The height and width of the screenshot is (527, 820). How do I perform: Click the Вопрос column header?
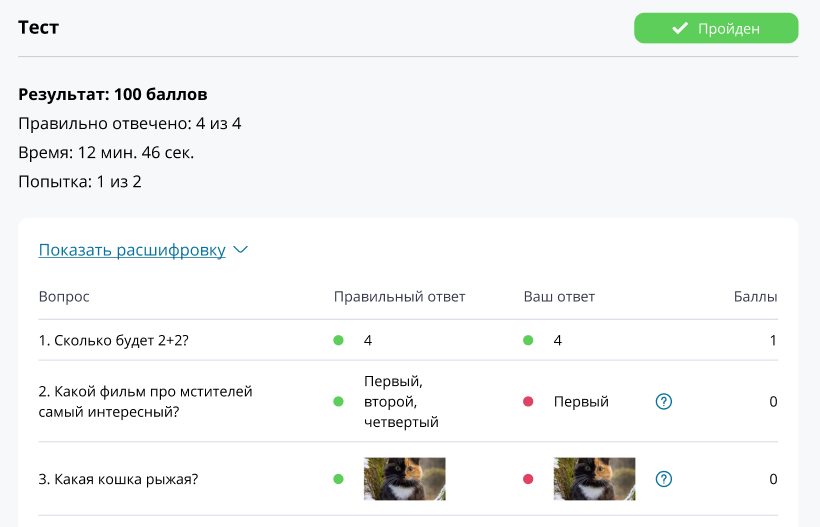[64, 296]
